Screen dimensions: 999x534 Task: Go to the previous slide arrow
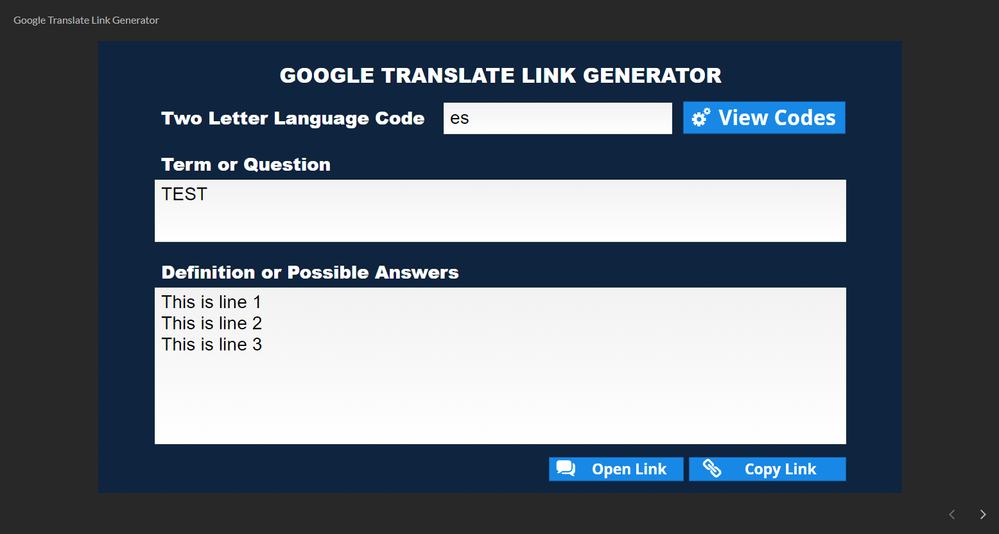point(952,514)
